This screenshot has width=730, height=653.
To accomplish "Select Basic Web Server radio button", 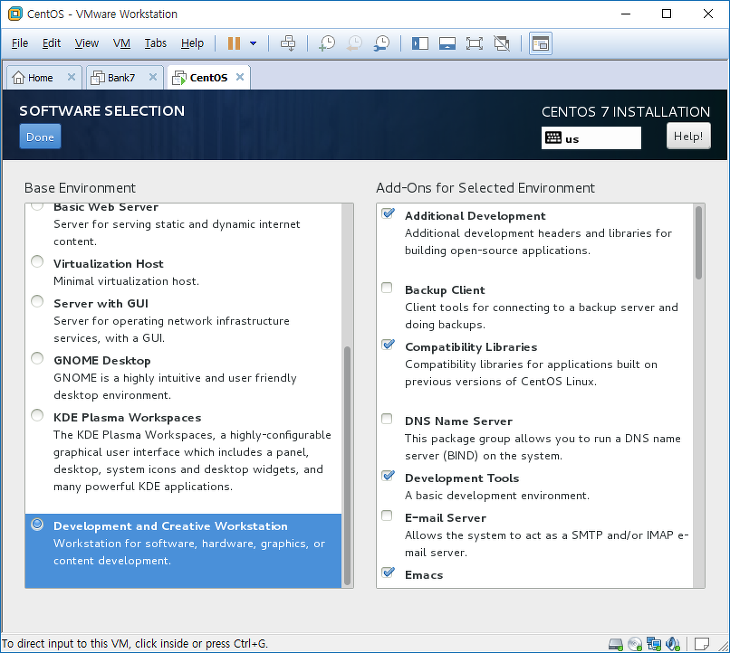I will 37,206.
